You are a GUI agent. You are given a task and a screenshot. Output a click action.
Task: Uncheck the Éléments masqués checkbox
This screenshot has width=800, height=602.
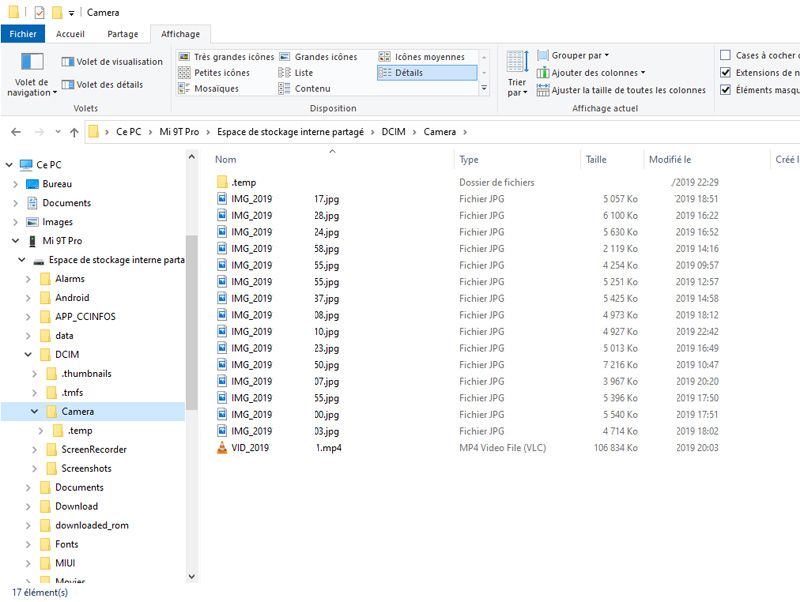tap(726, 90)
